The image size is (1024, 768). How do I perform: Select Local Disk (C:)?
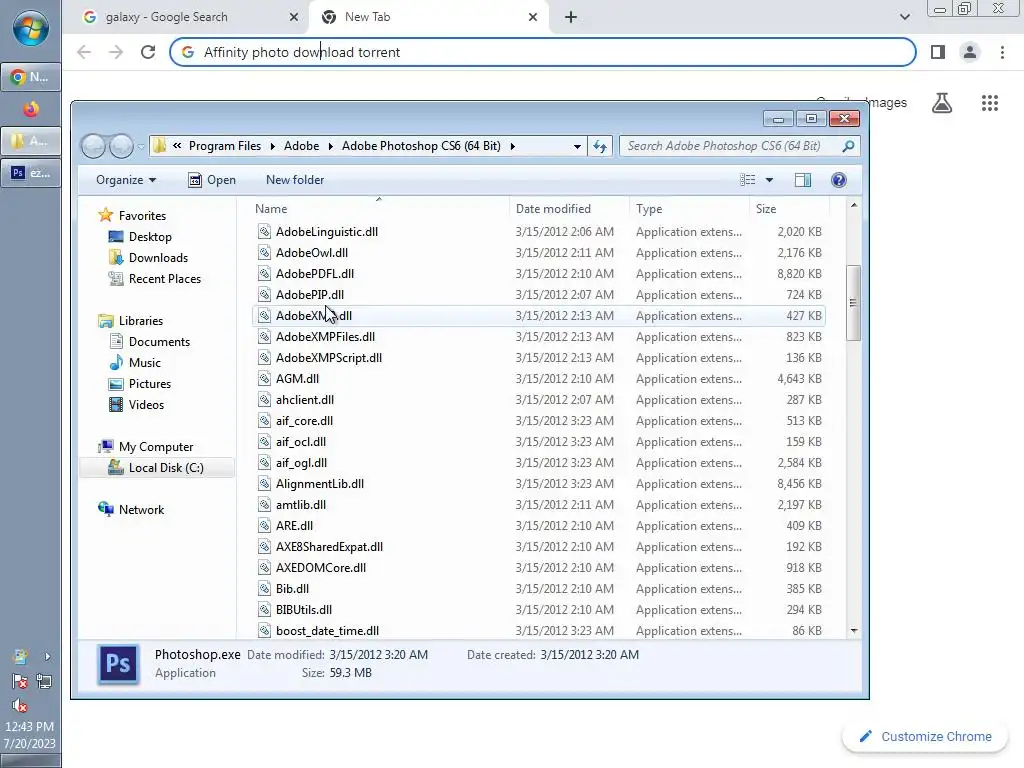click(x=157, y=468)
